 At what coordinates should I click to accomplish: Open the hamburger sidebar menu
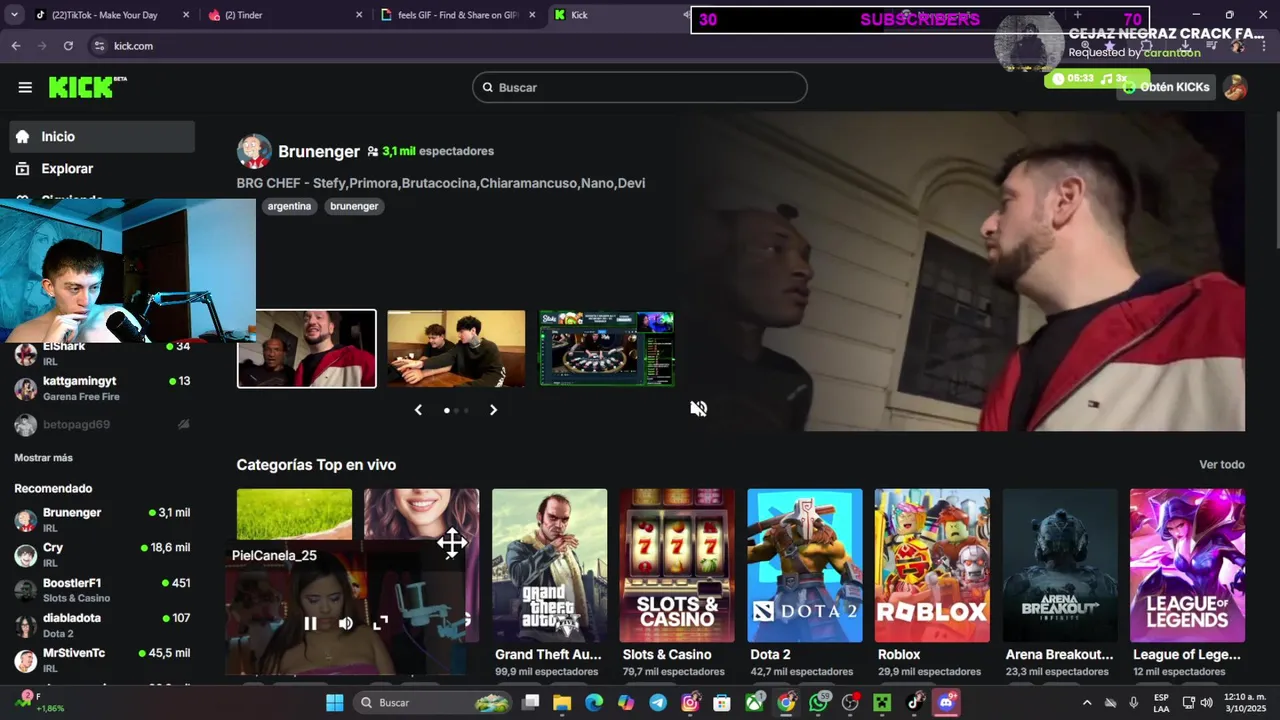(25, 87)
